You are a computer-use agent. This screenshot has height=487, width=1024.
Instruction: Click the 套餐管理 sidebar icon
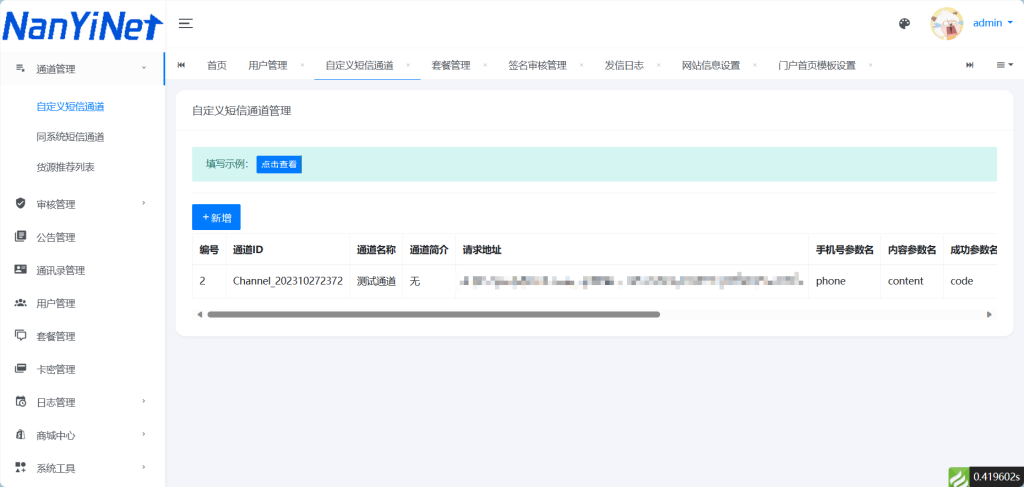point(20,336)
